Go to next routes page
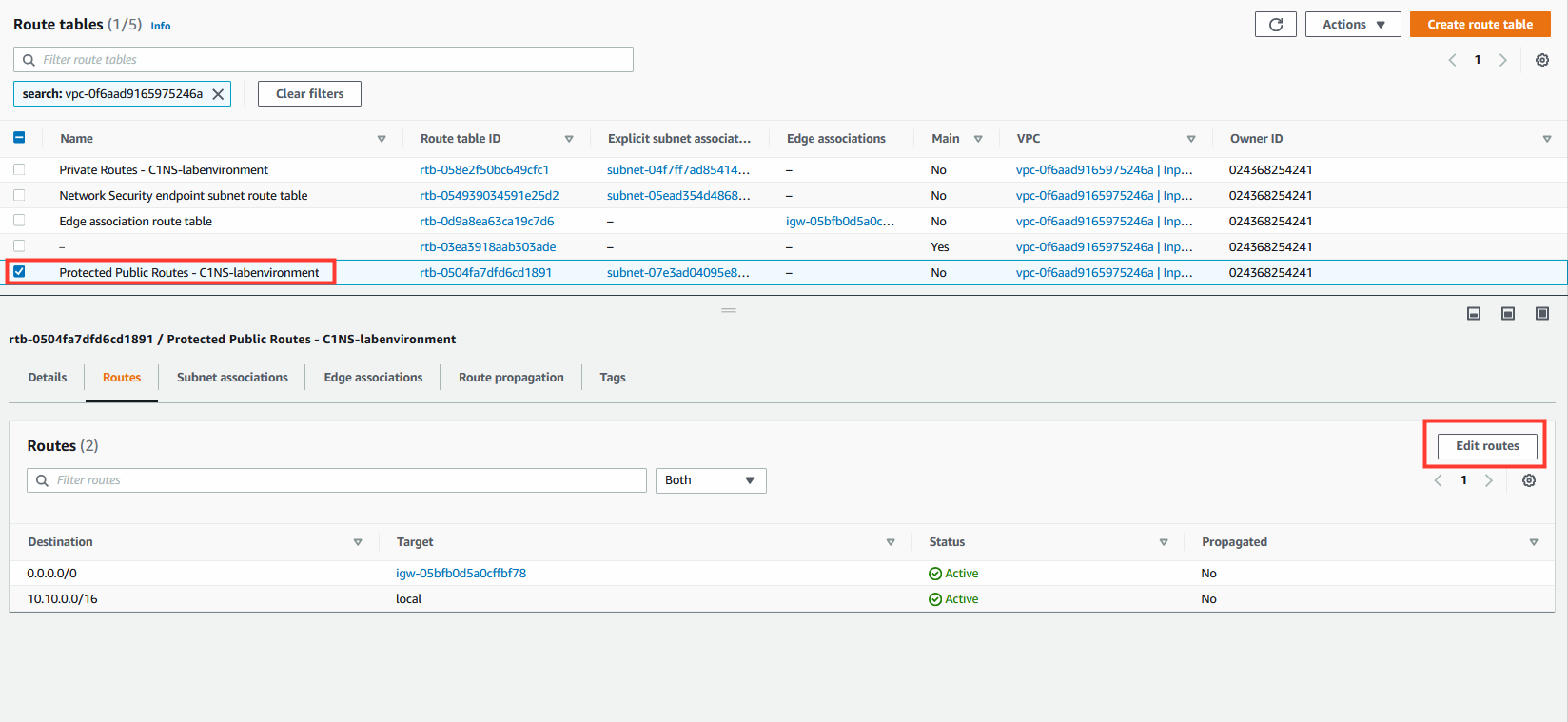Image resolution: width=1568 pixels, height=722 pixels. [x=1488, y=480]
